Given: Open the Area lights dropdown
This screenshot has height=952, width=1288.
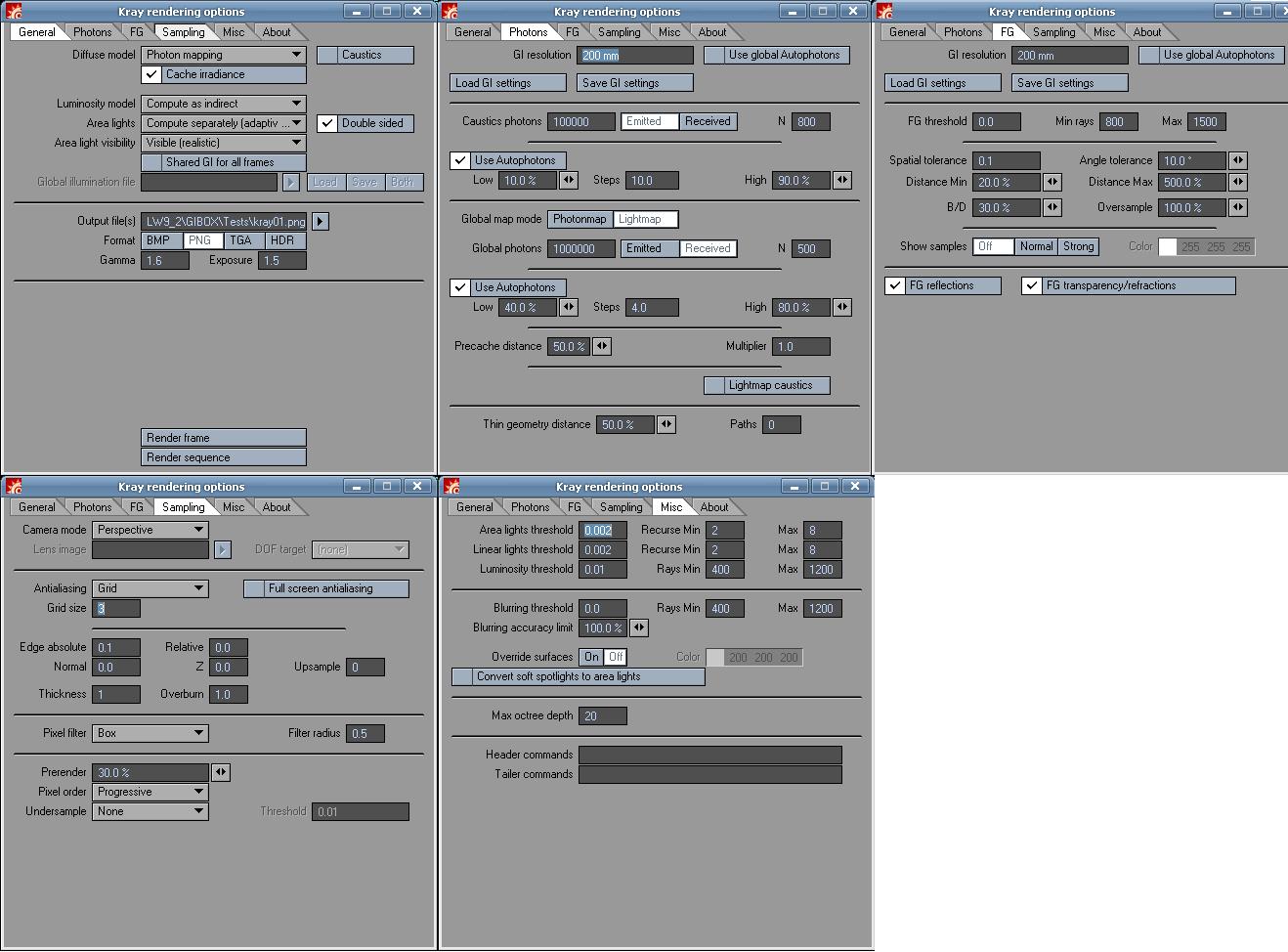Looking at the screenshot, I should 224,123.
